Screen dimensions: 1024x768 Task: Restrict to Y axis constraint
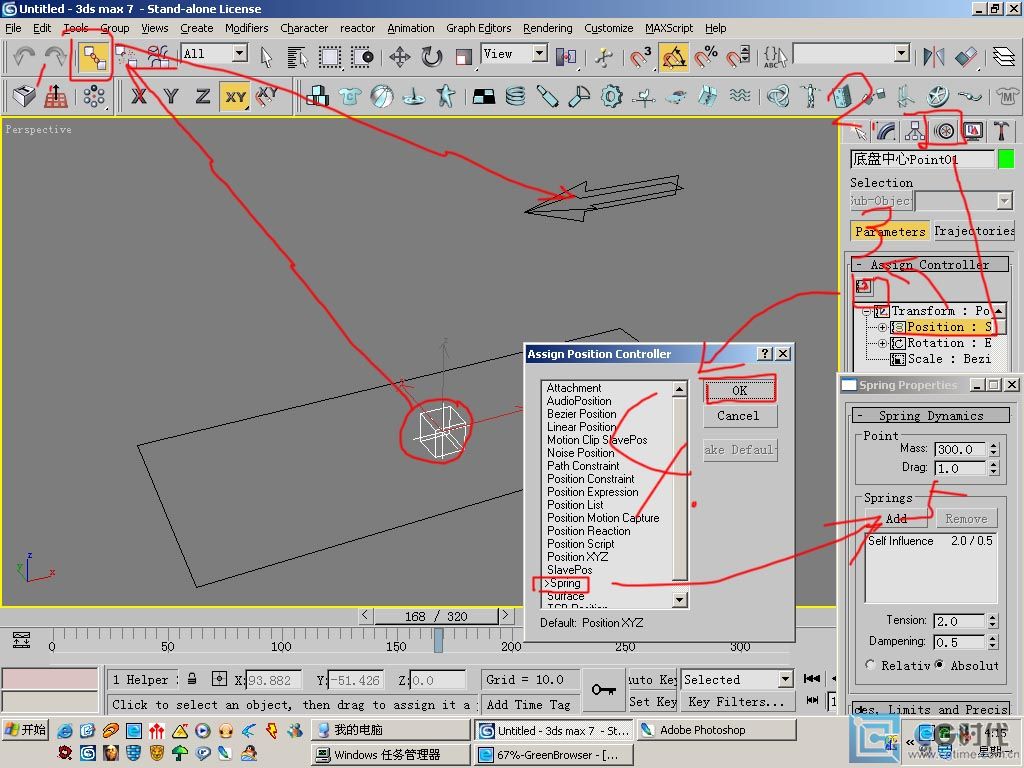point(170,97)
